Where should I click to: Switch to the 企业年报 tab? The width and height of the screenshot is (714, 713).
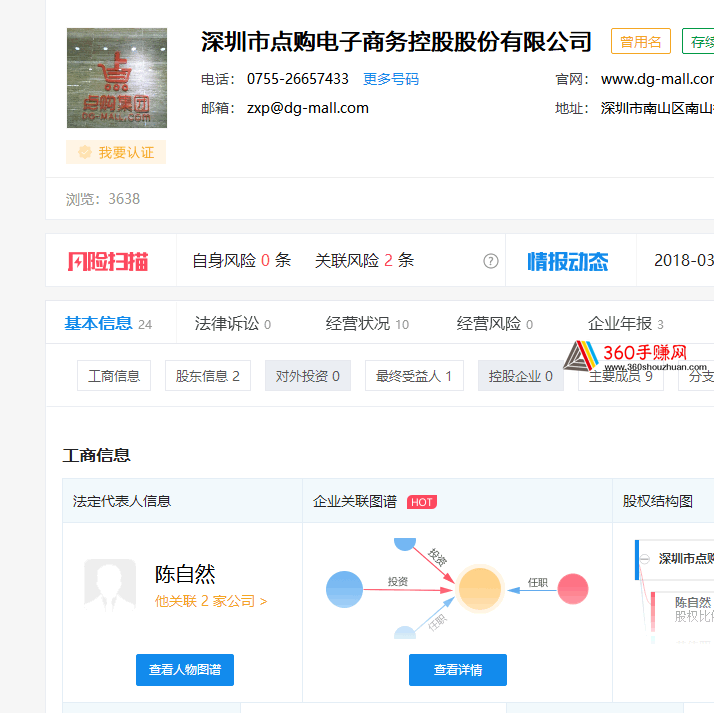click(x=625, y=324)
